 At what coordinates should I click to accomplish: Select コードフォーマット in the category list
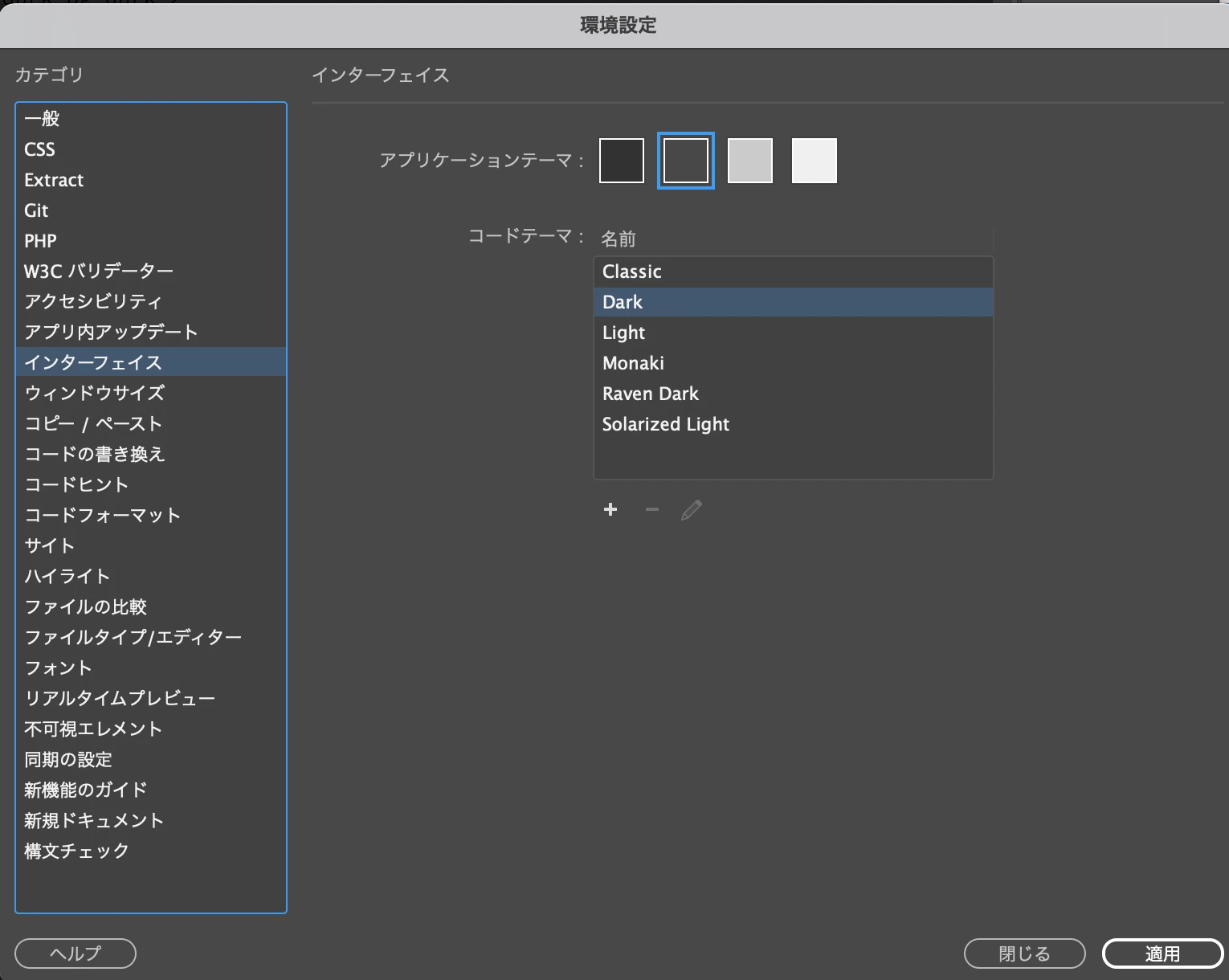click(x=151, y=515)
